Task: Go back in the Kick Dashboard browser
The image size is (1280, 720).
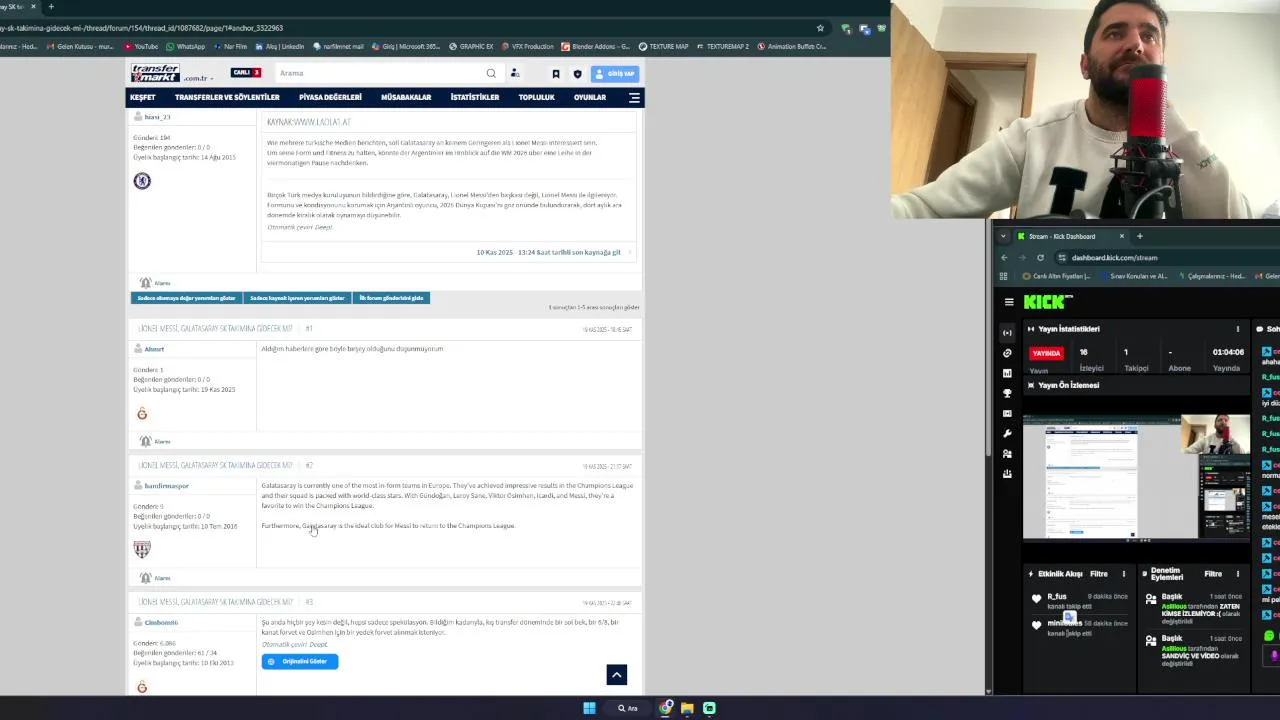Action: click(1004, 257)
